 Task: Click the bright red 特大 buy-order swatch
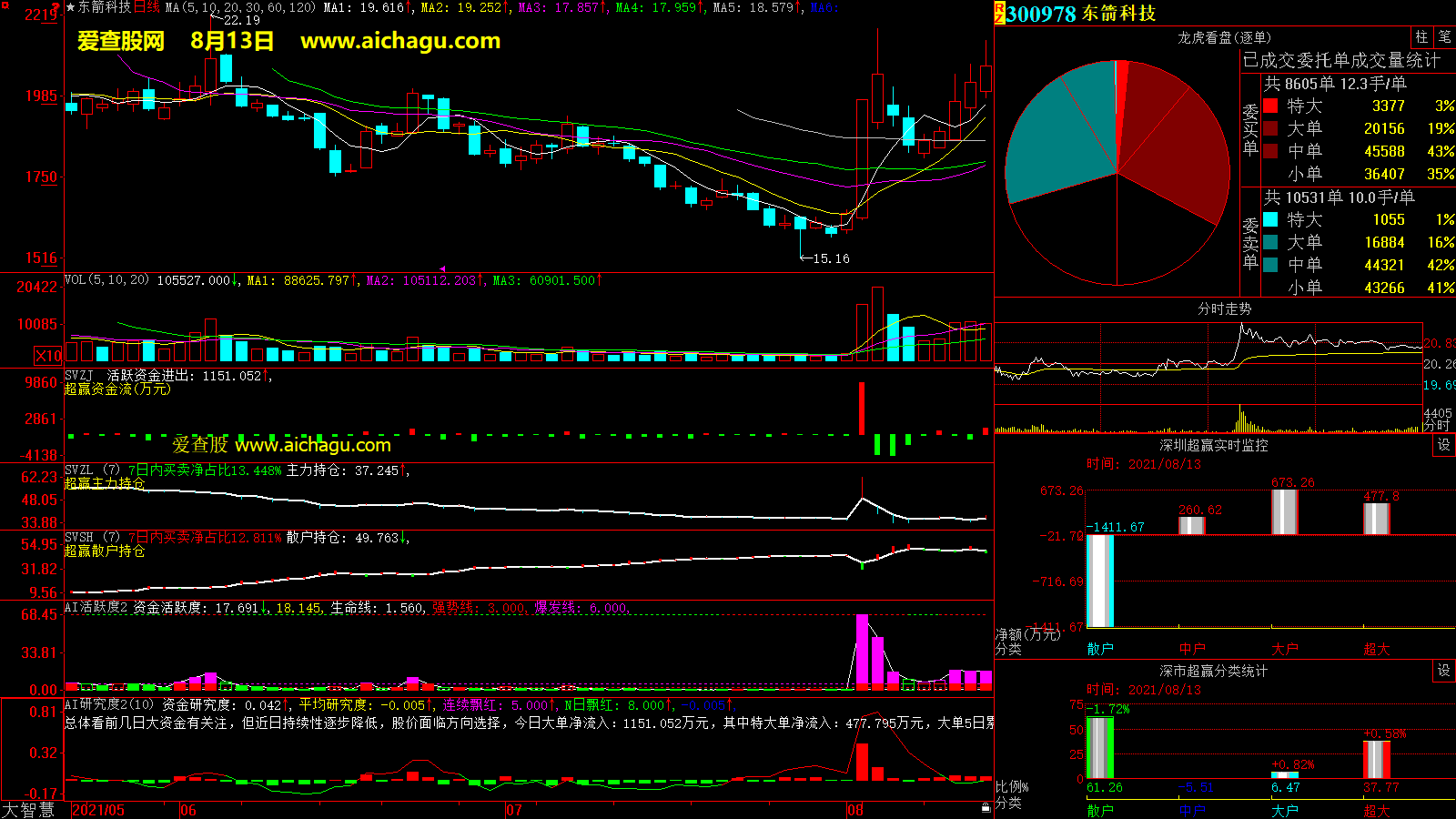tap(1270, 106)
